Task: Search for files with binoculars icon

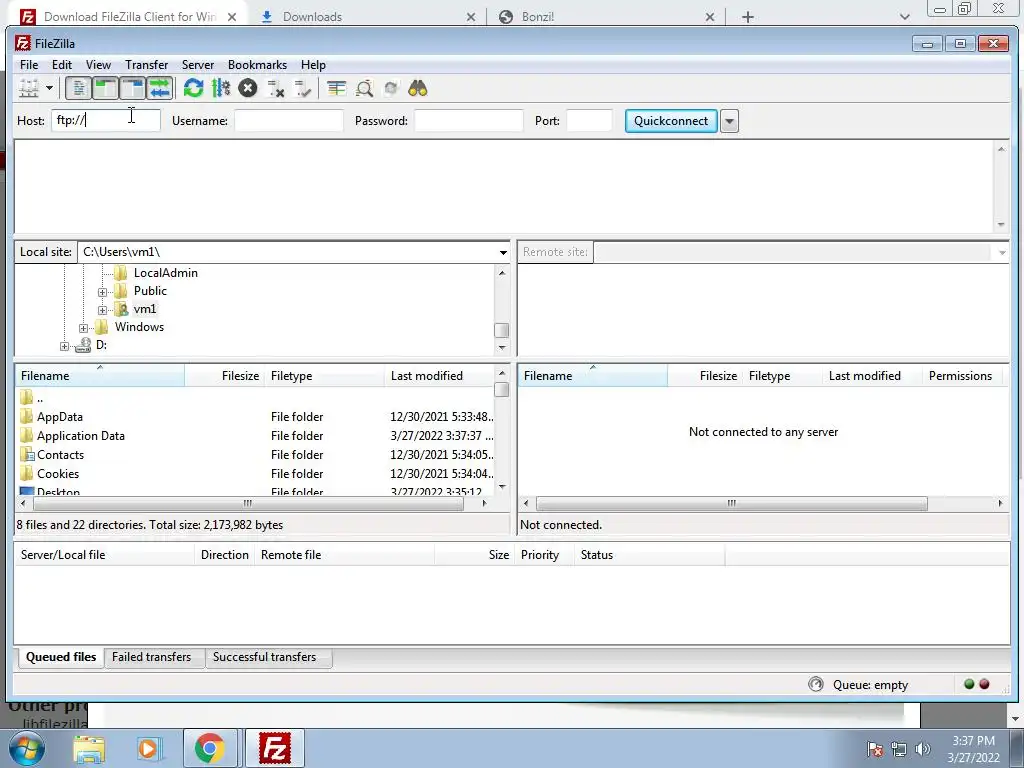Action: point(418,88)
